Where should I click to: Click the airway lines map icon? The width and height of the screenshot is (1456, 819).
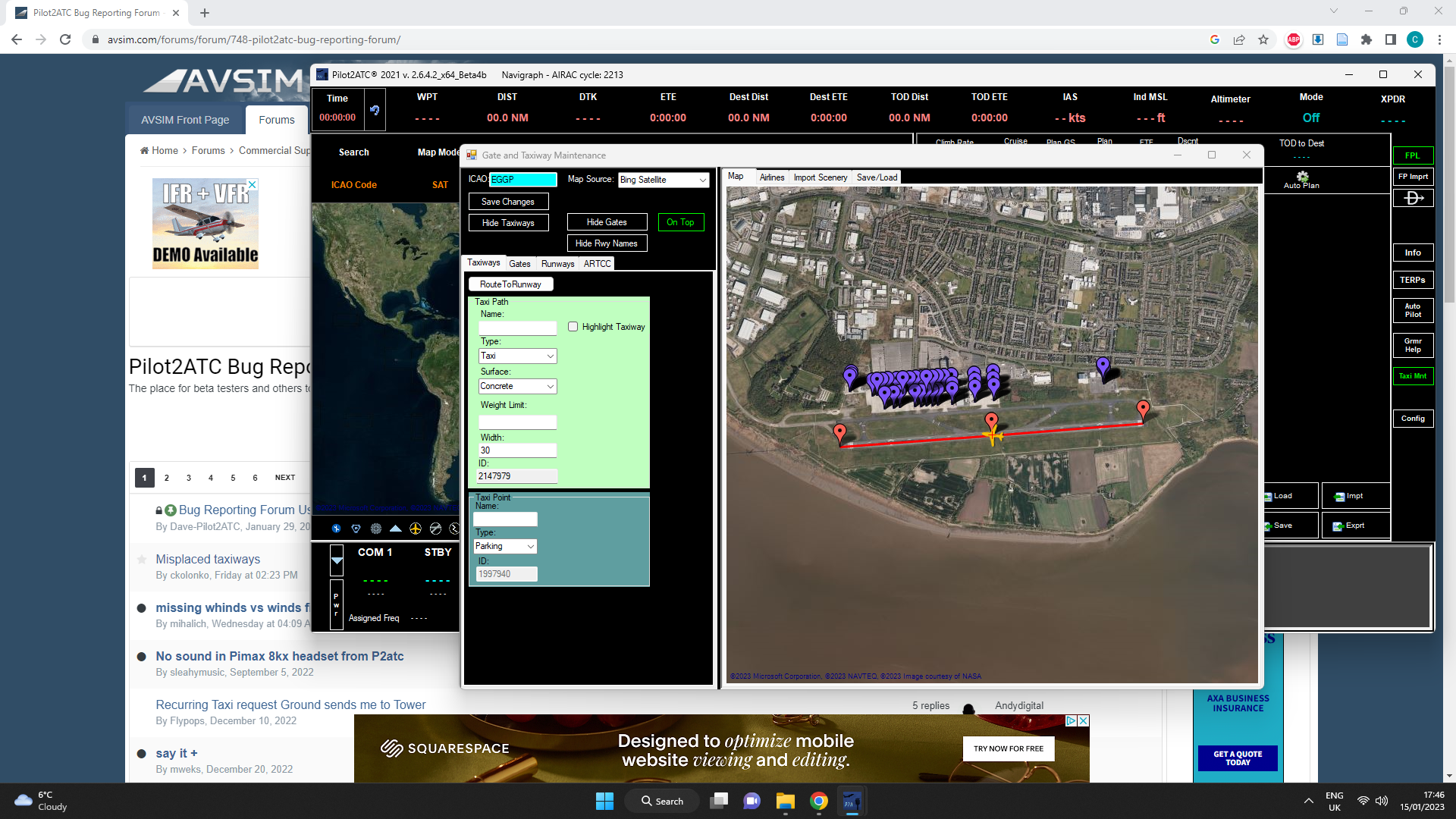[x=435, y=529]
